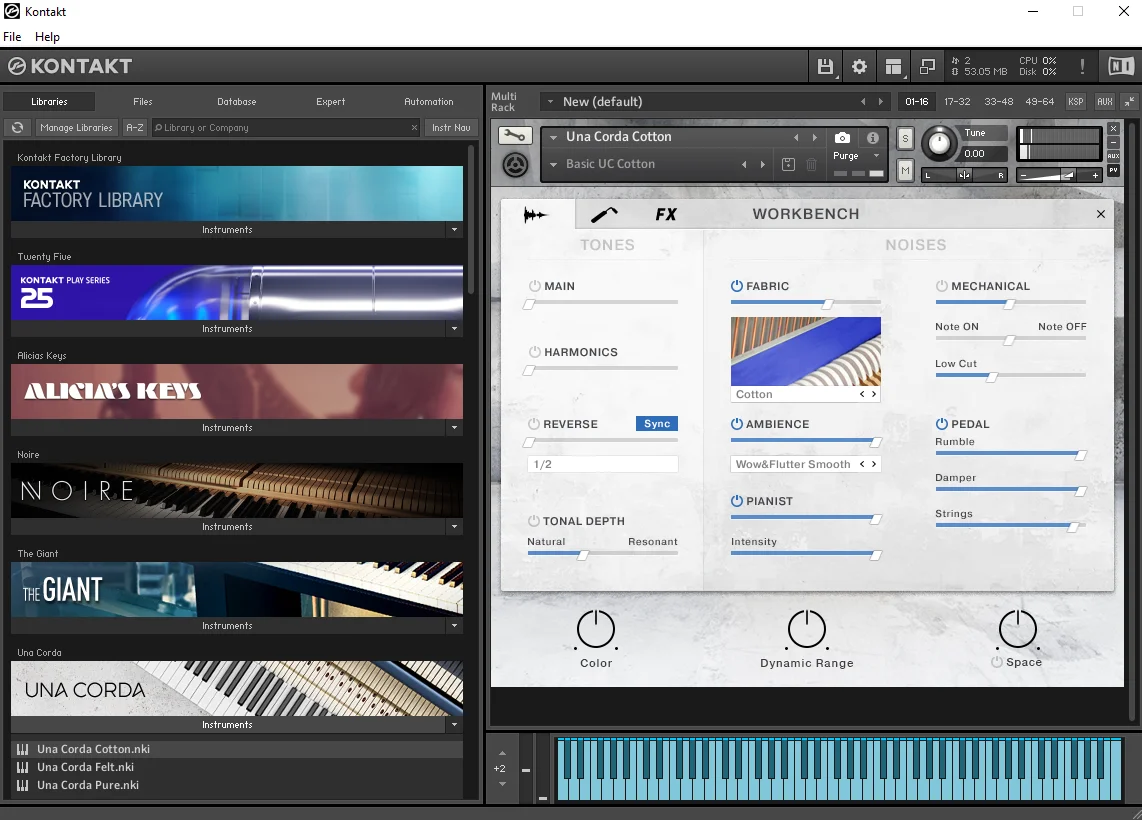Open the hammer finish workbench page
Screen dimensions: 1142x820
pyautogui.click(x=604, y=214)
